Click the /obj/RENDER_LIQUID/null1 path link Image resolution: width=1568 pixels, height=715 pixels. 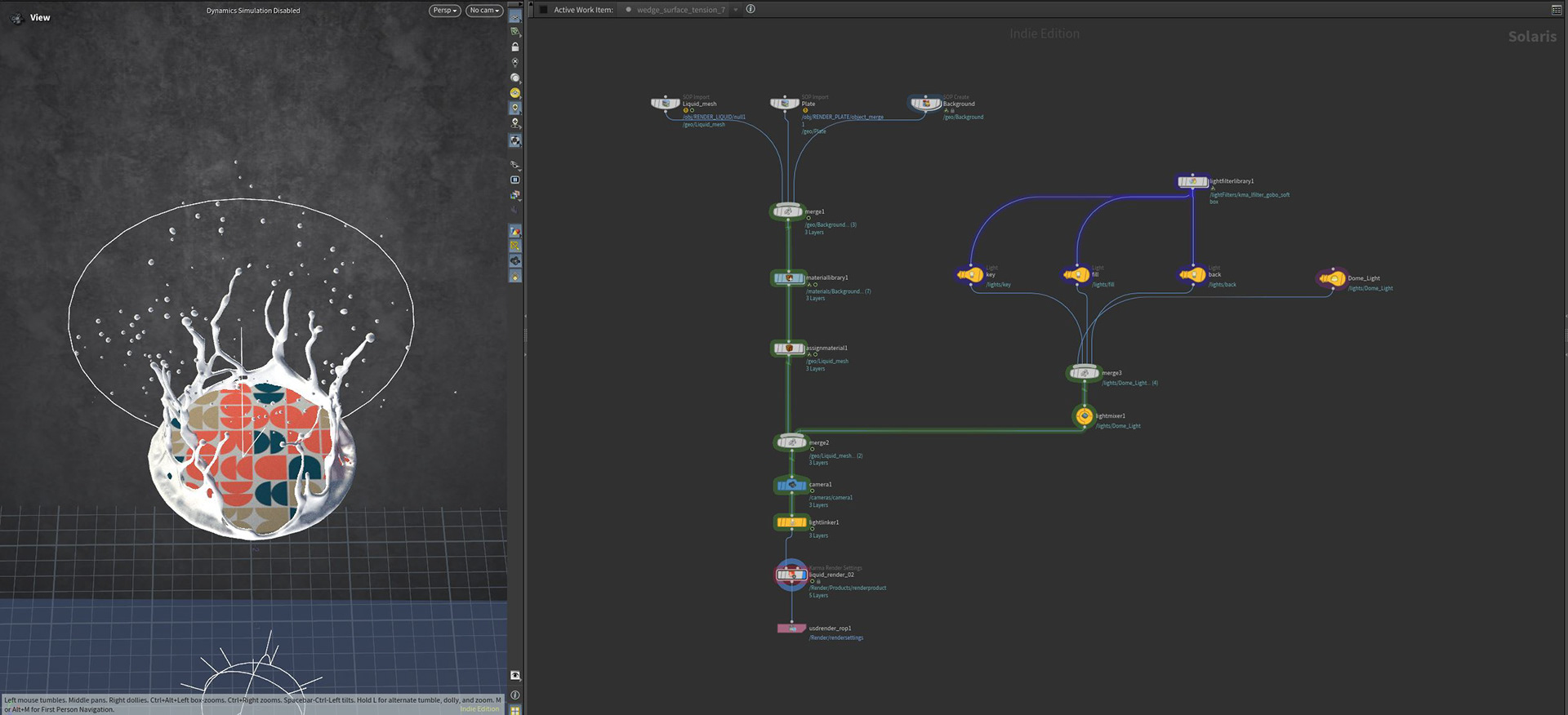tap(714, 117)
